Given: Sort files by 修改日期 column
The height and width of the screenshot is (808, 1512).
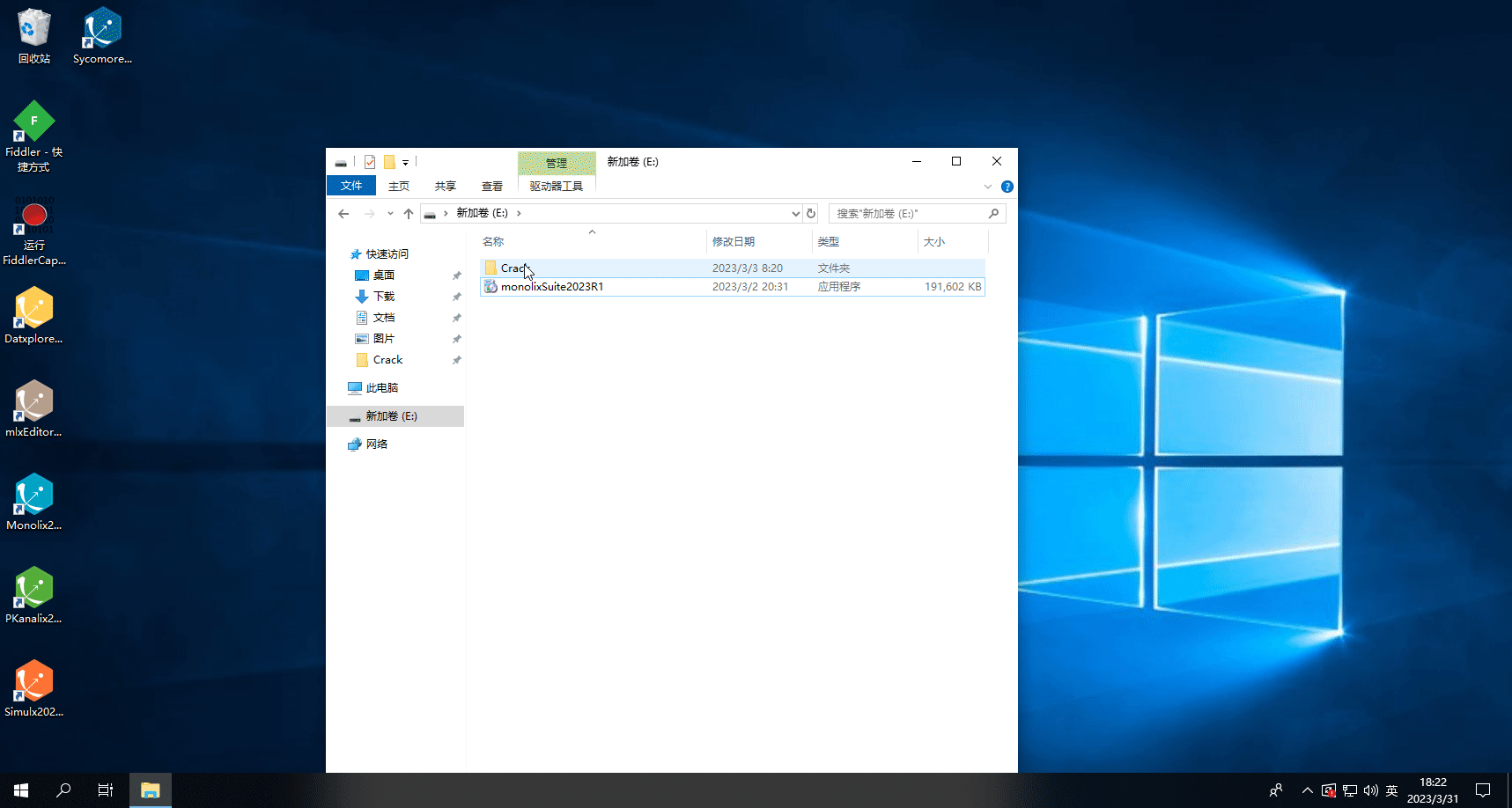Looking at the screenshot, I should pos(759,241).
